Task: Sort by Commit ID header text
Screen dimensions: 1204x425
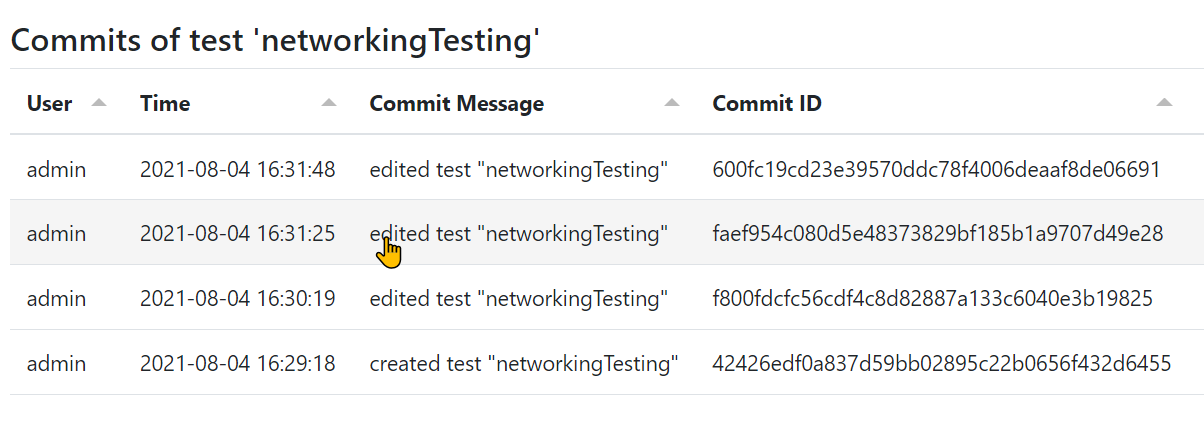Action: click(767, 103)
